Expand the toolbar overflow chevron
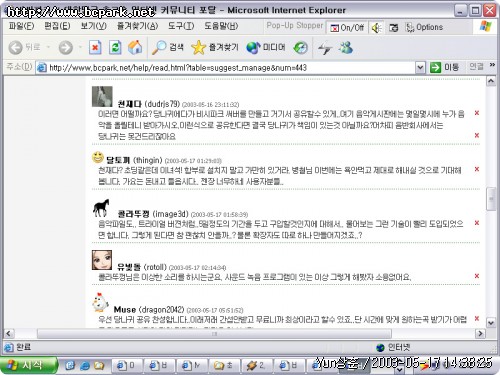The image size is (500, 375). click(492, 65)
